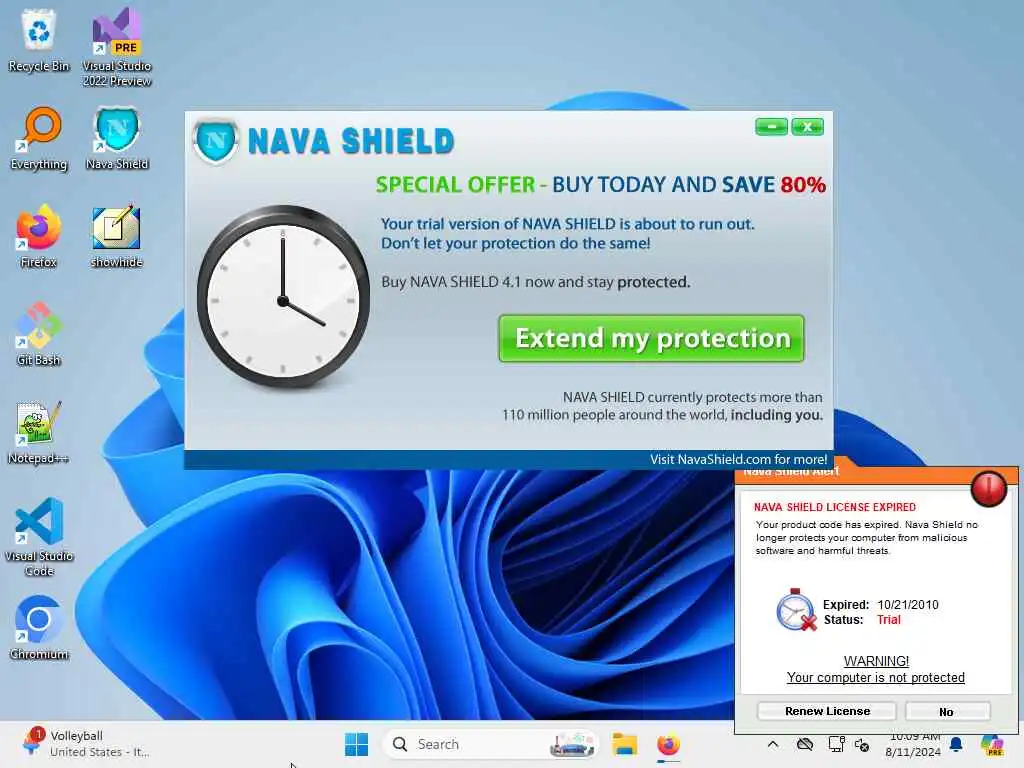Click the red alert icon in Nava Shield Alert

coord(988,488)
